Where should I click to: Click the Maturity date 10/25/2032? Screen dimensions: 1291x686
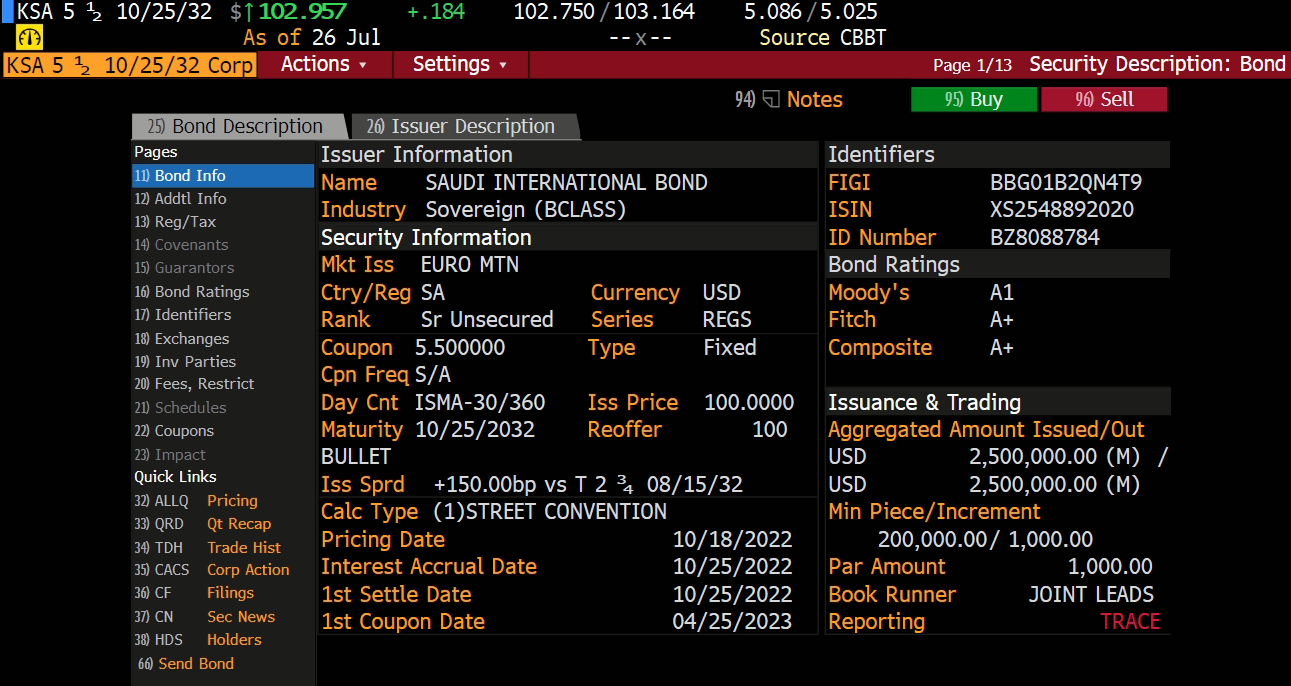pos(475,430)
